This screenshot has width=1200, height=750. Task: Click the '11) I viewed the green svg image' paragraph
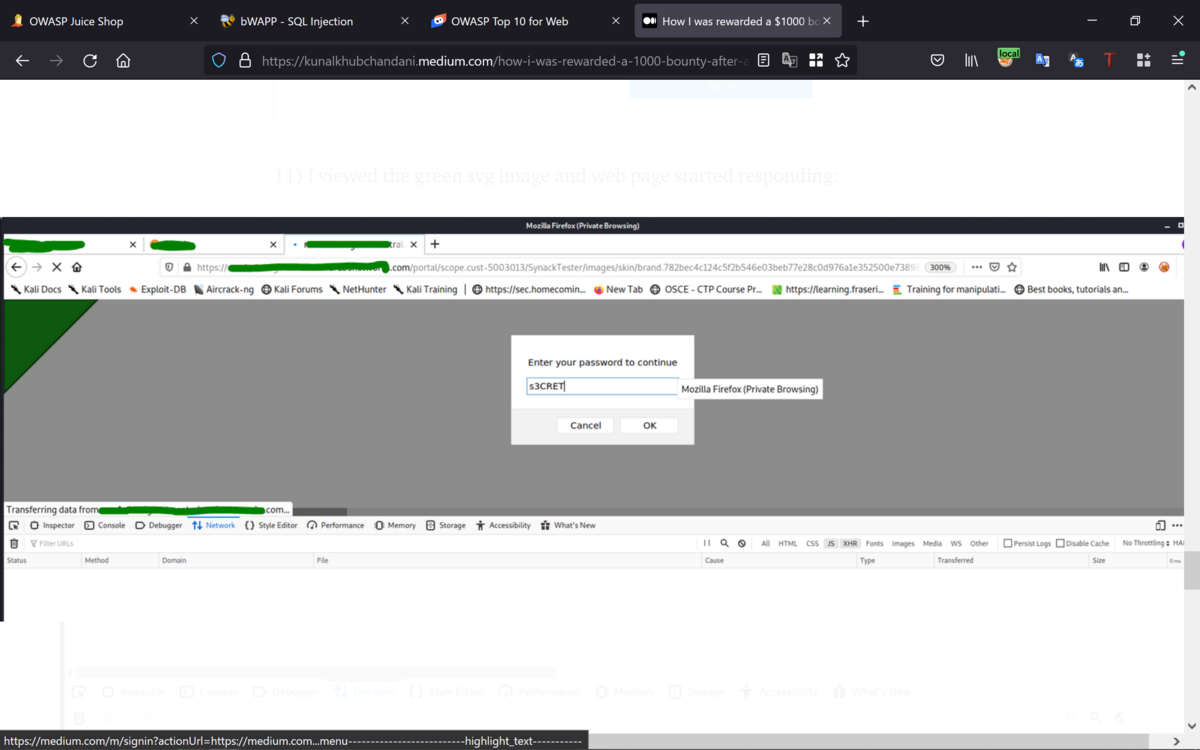coord(556,176)
